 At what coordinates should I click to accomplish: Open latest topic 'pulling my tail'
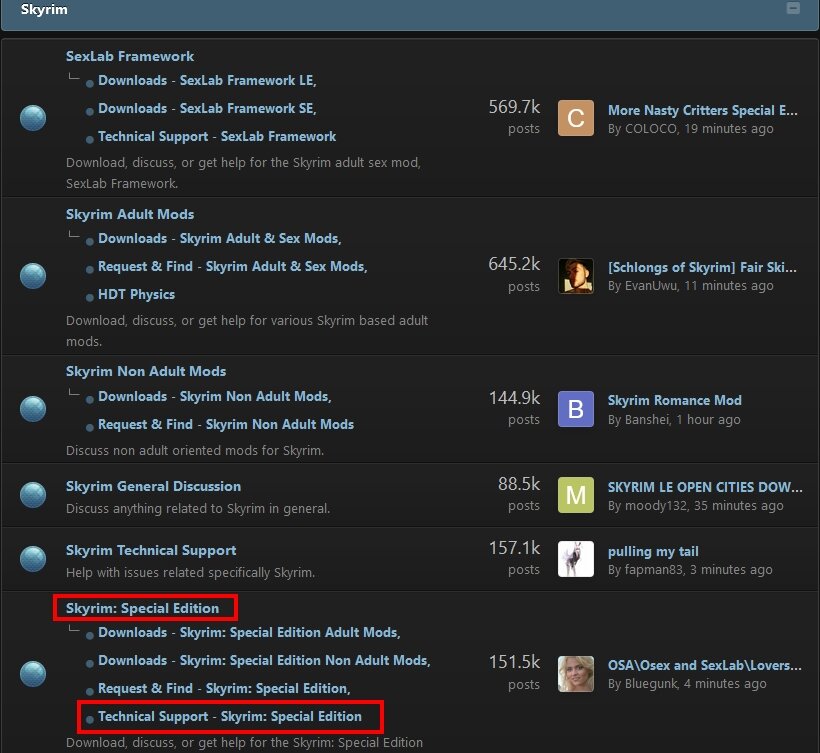tap(653, 551)
